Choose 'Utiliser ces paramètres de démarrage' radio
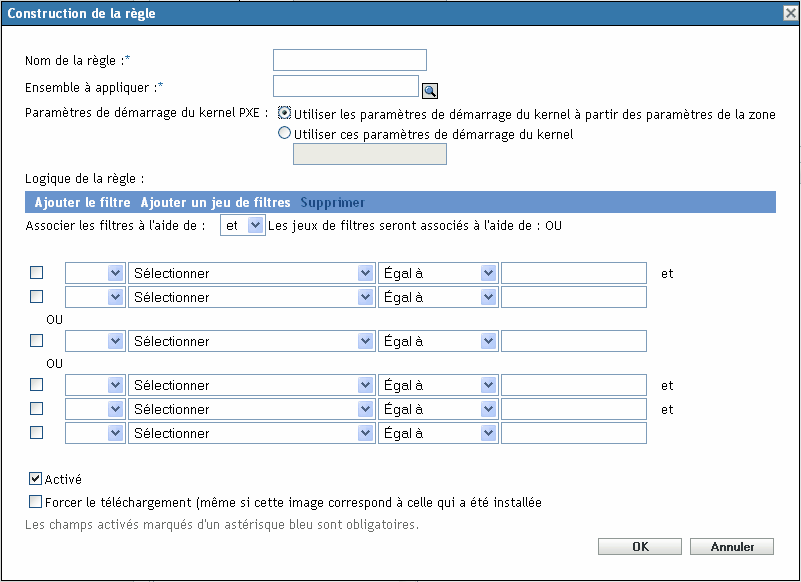Viewport: 801px width, 582px height. point(285,133)
